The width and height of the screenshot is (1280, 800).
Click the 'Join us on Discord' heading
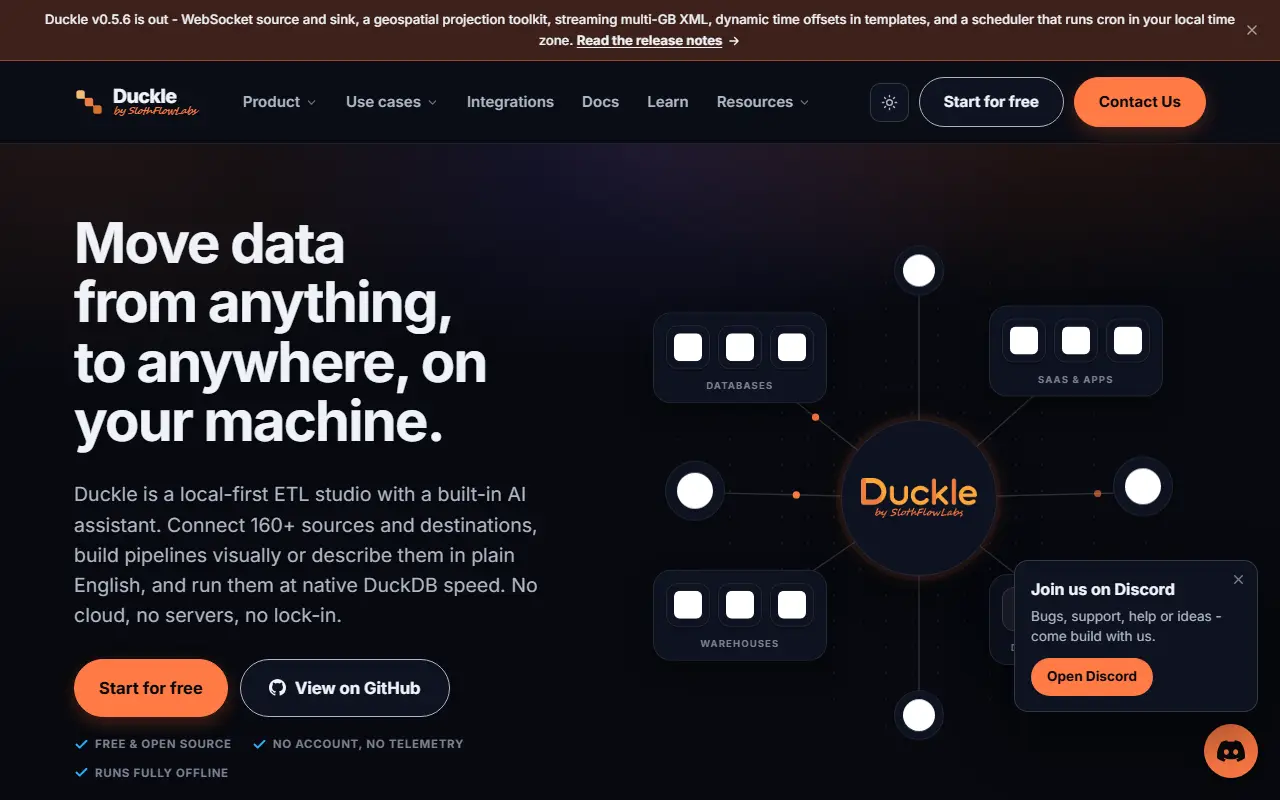tap(1103, 590)
